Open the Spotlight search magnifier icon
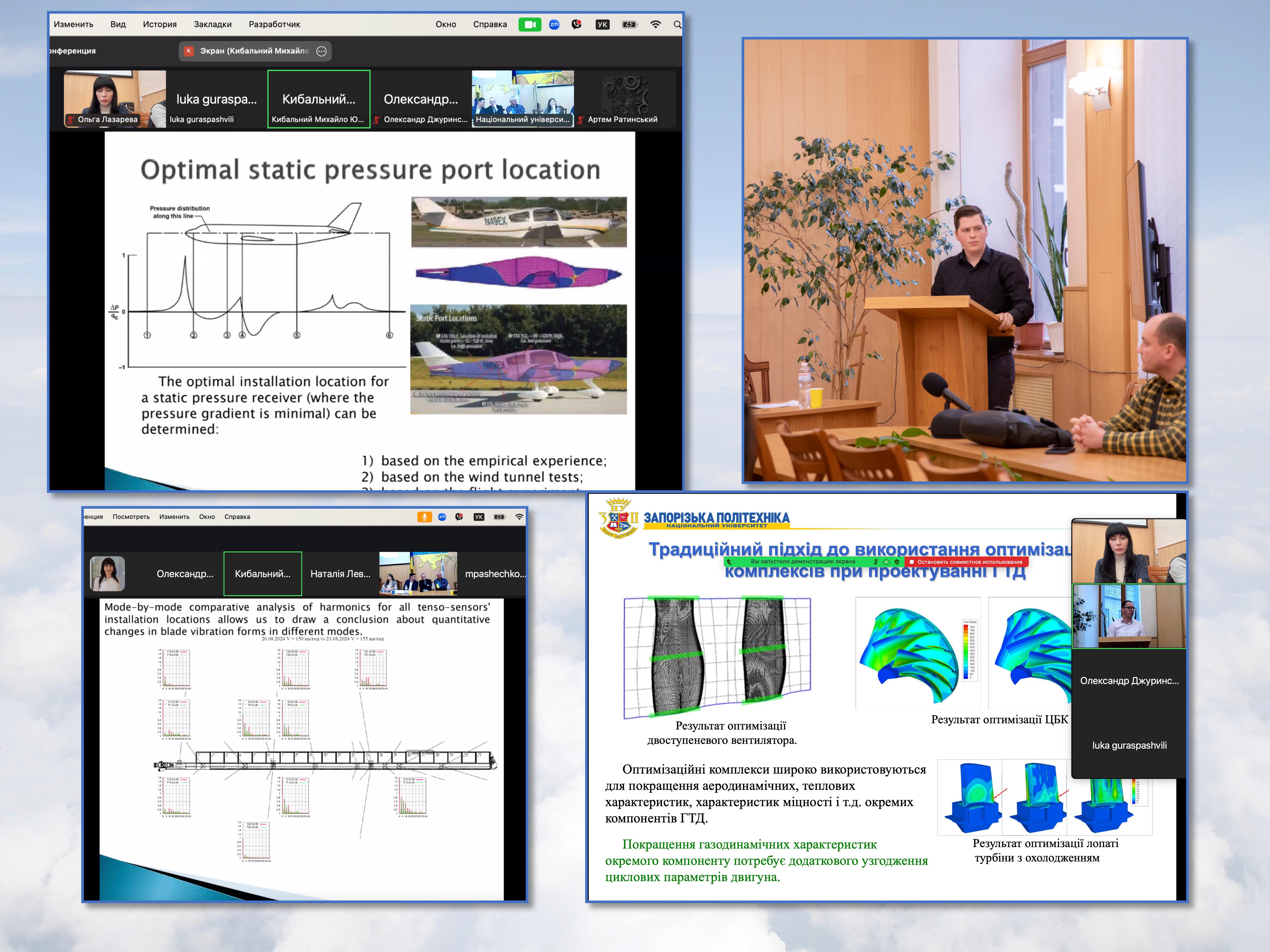Viewport: 1270px width, 952px height. point(677,25)
